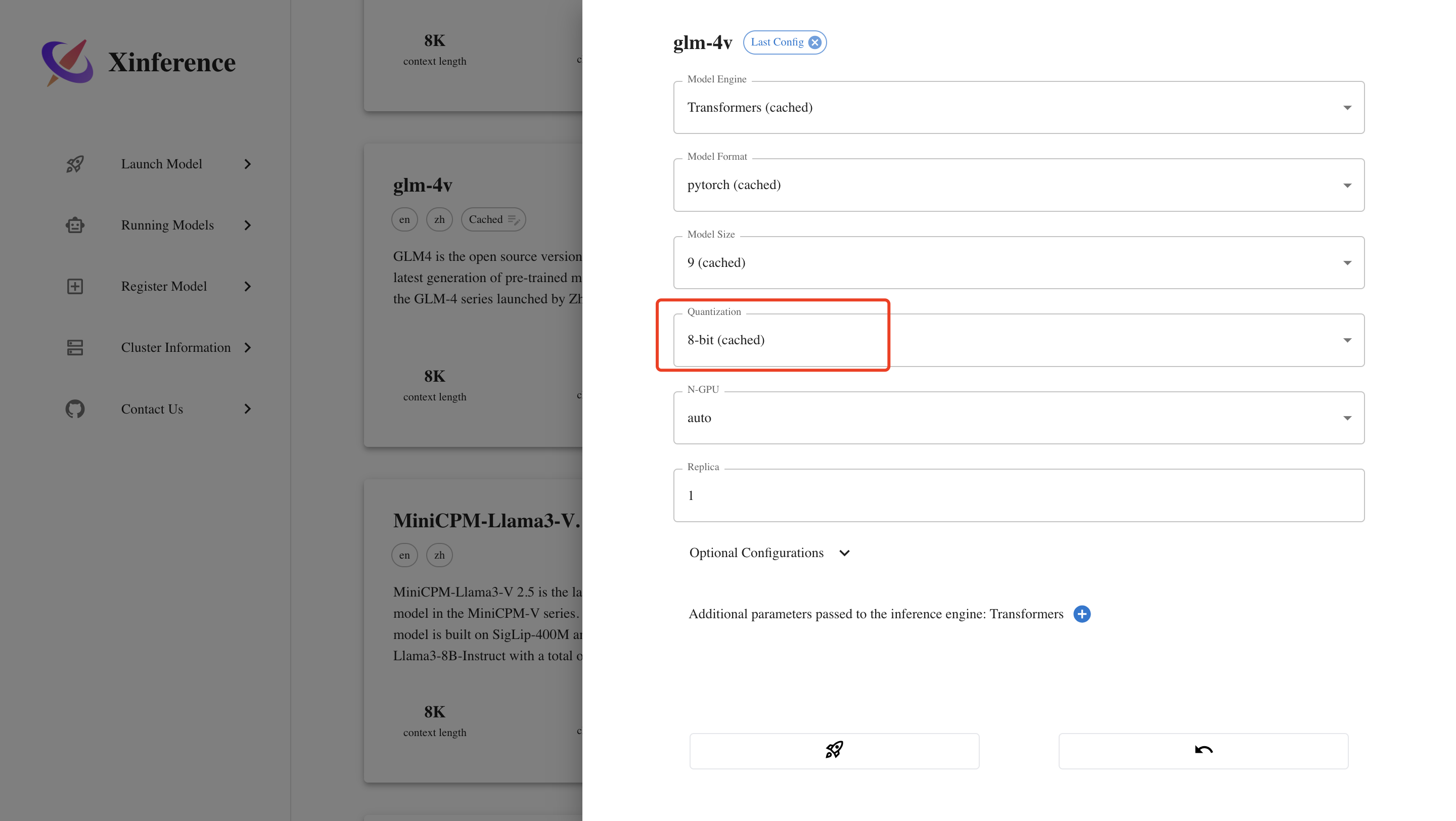
Task: Click the rocket launch button
Action: pos(834,750)
